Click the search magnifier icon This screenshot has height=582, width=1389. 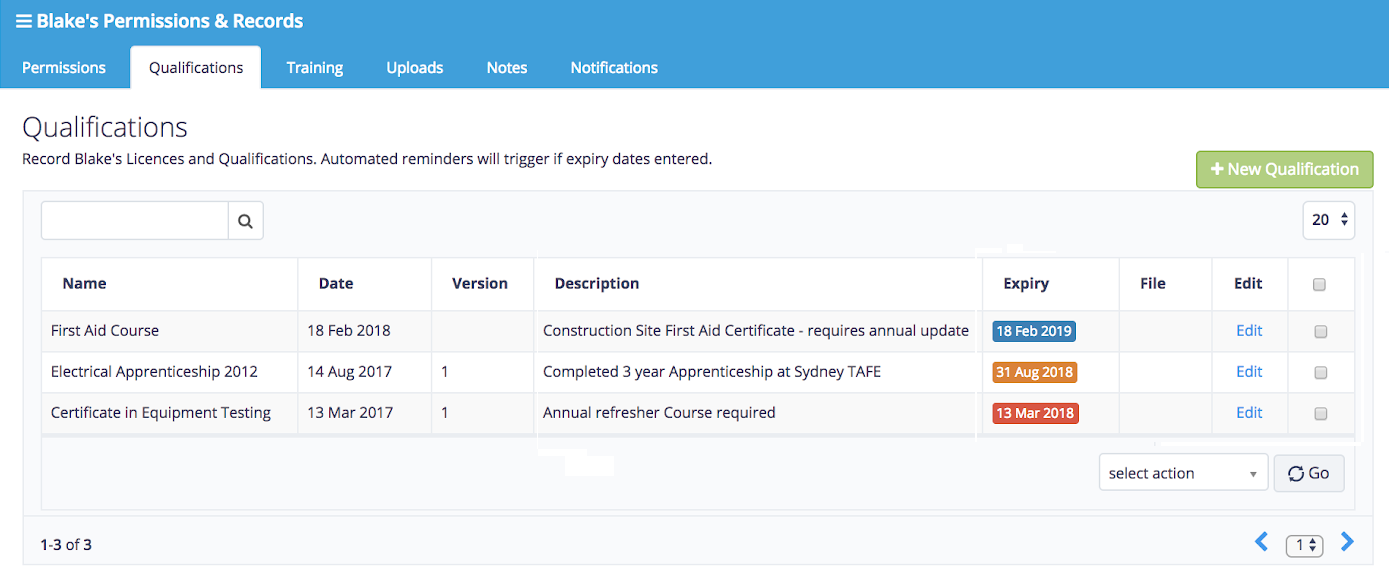pyautogui.click(x=245, y=221)
